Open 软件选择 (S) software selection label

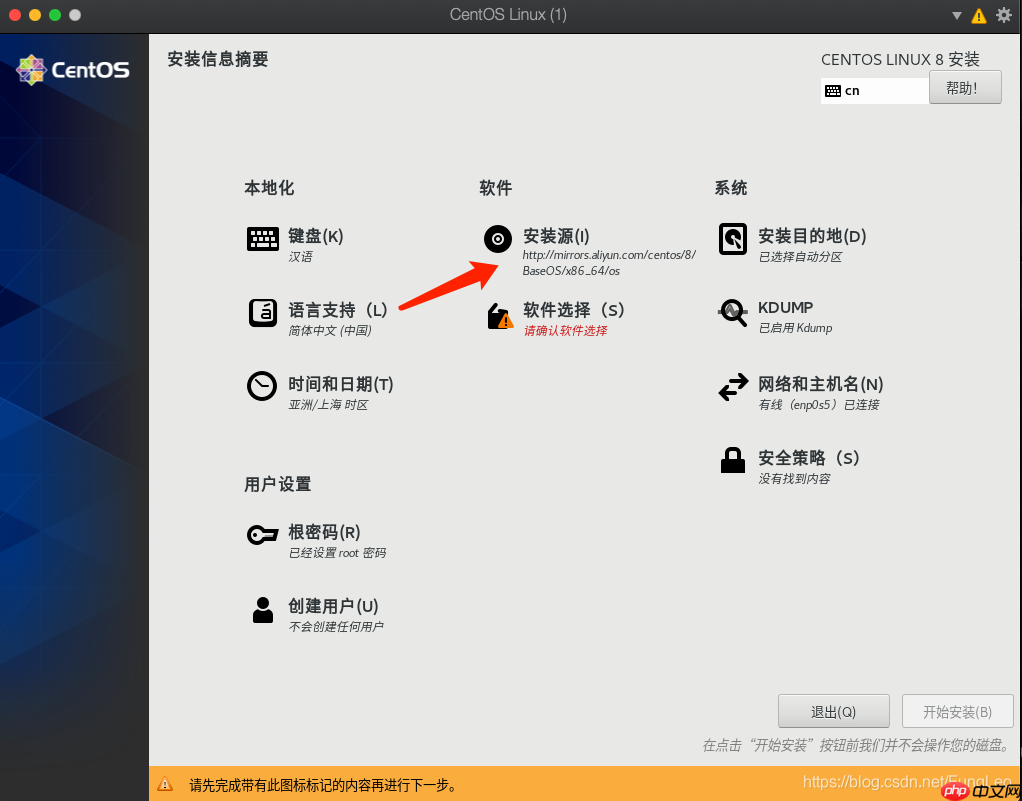(574, 310)
